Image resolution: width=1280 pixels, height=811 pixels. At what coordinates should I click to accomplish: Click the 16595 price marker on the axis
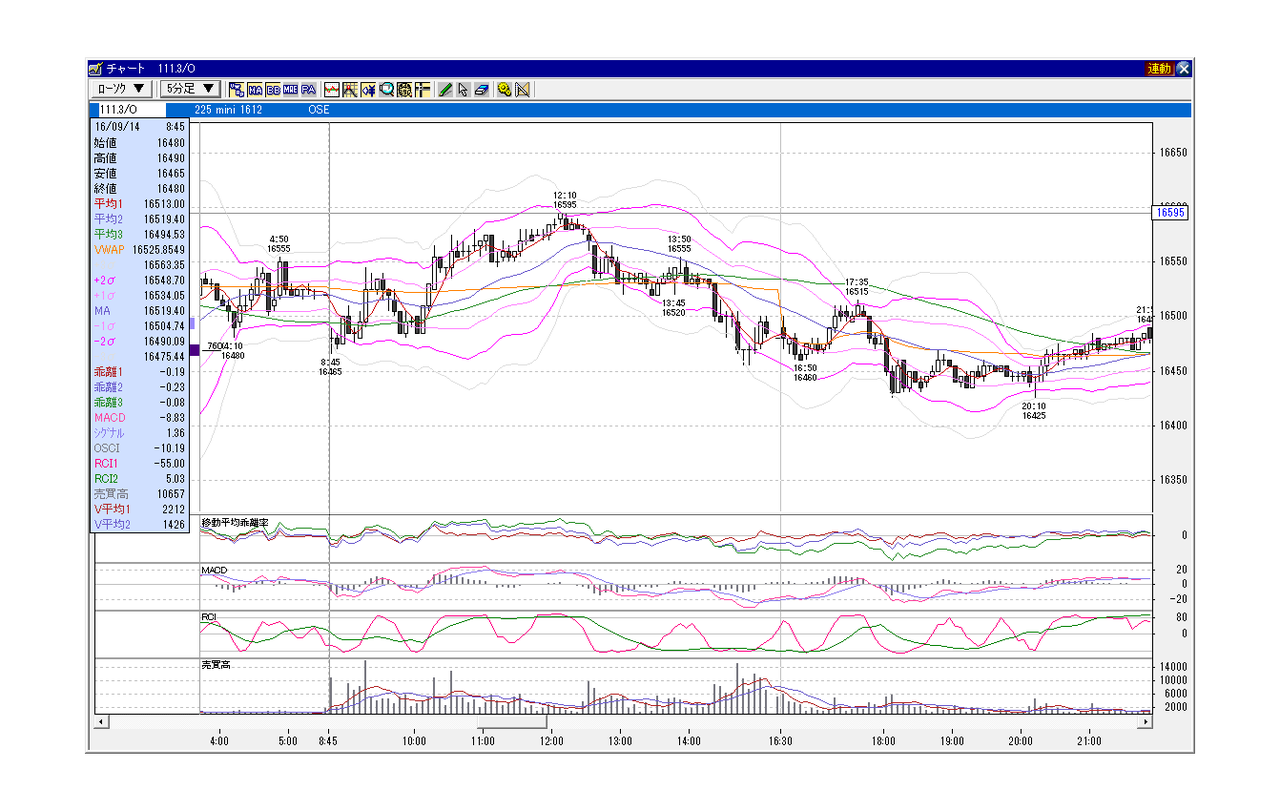[x=1168, y=212]
